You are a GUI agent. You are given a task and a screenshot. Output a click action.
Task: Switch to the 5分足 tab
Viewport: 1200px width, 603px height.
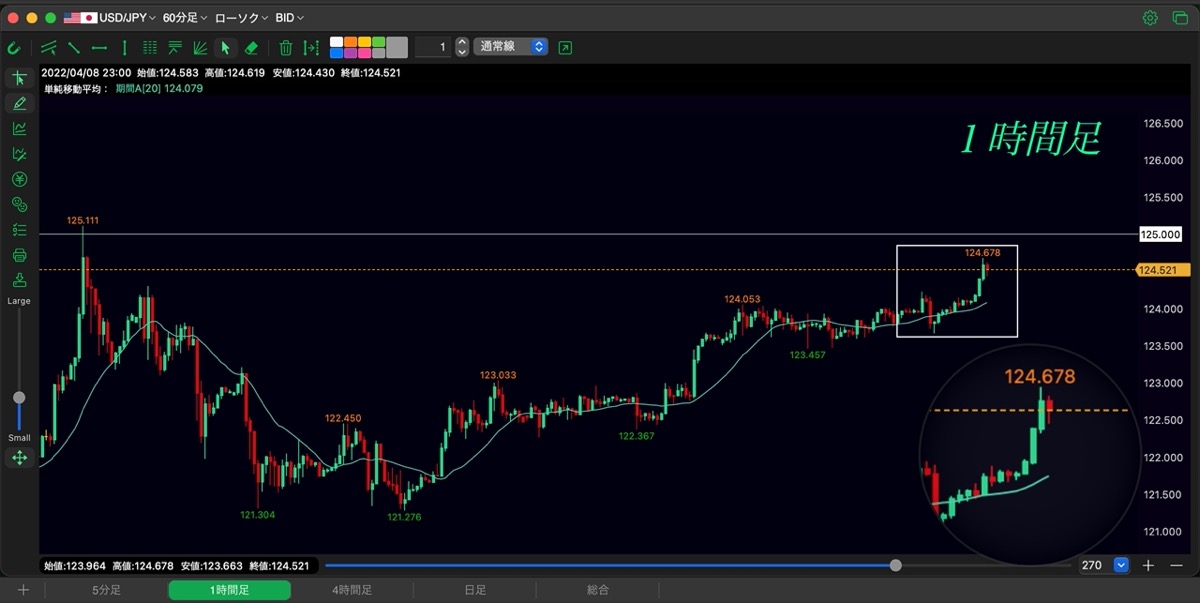tap(107, 590)
